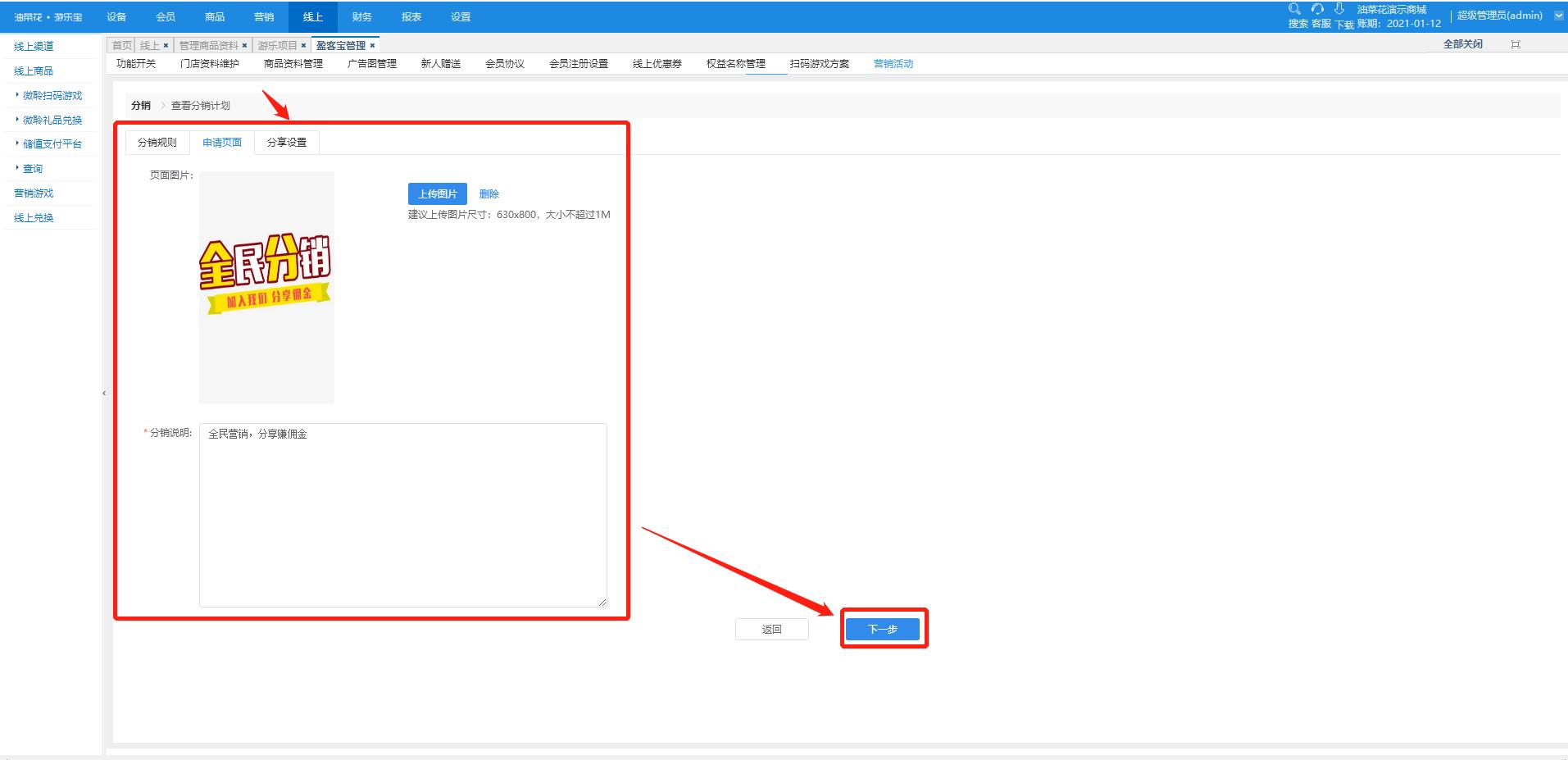Click the 删除 delete image link
The height and width of the screenshot is (760, 1568).
pos(489,194)
